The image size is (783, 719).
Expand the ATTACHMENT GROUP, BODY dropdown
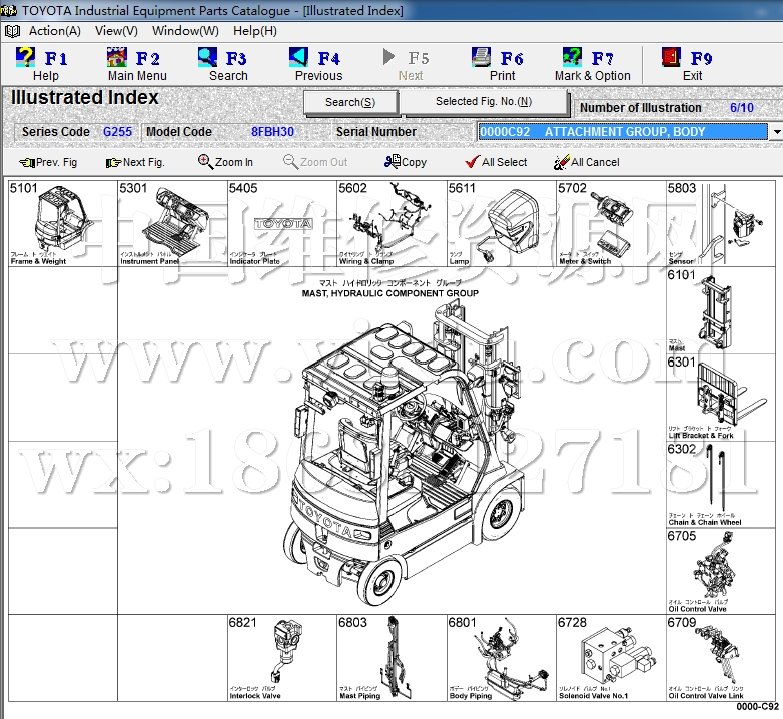[x=776, y=132]
